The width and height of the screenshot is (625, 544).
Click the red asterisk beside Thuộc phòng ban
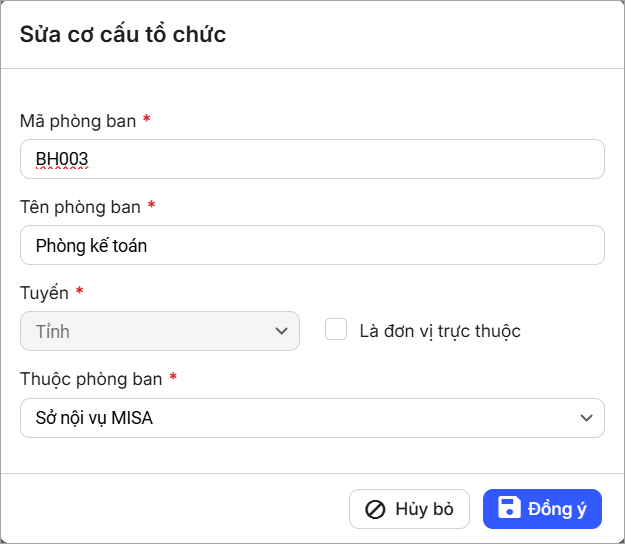coord(173,379)
